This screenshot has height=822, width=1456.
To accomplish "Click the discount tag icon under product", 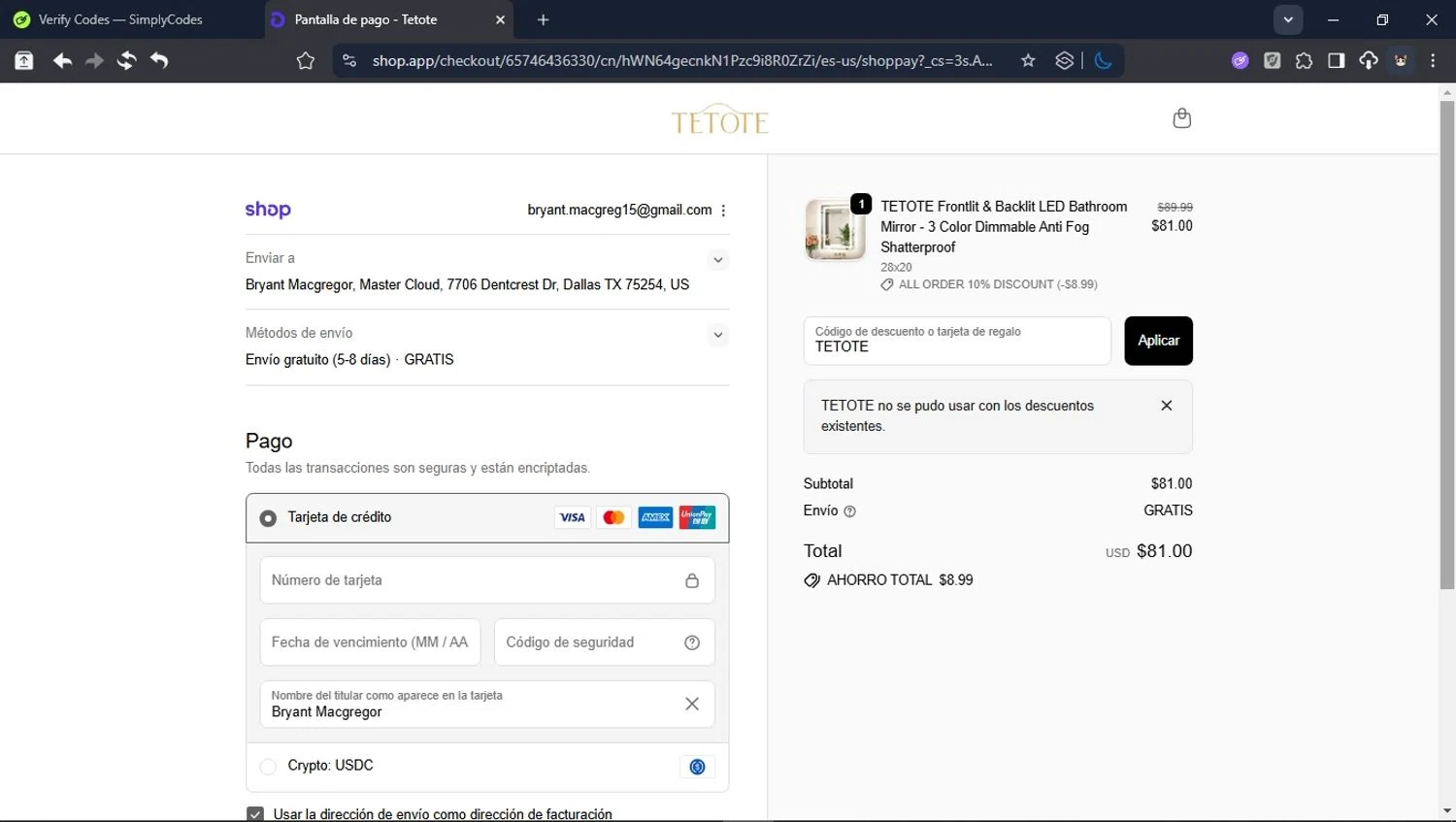I will [x=886, y=284].
